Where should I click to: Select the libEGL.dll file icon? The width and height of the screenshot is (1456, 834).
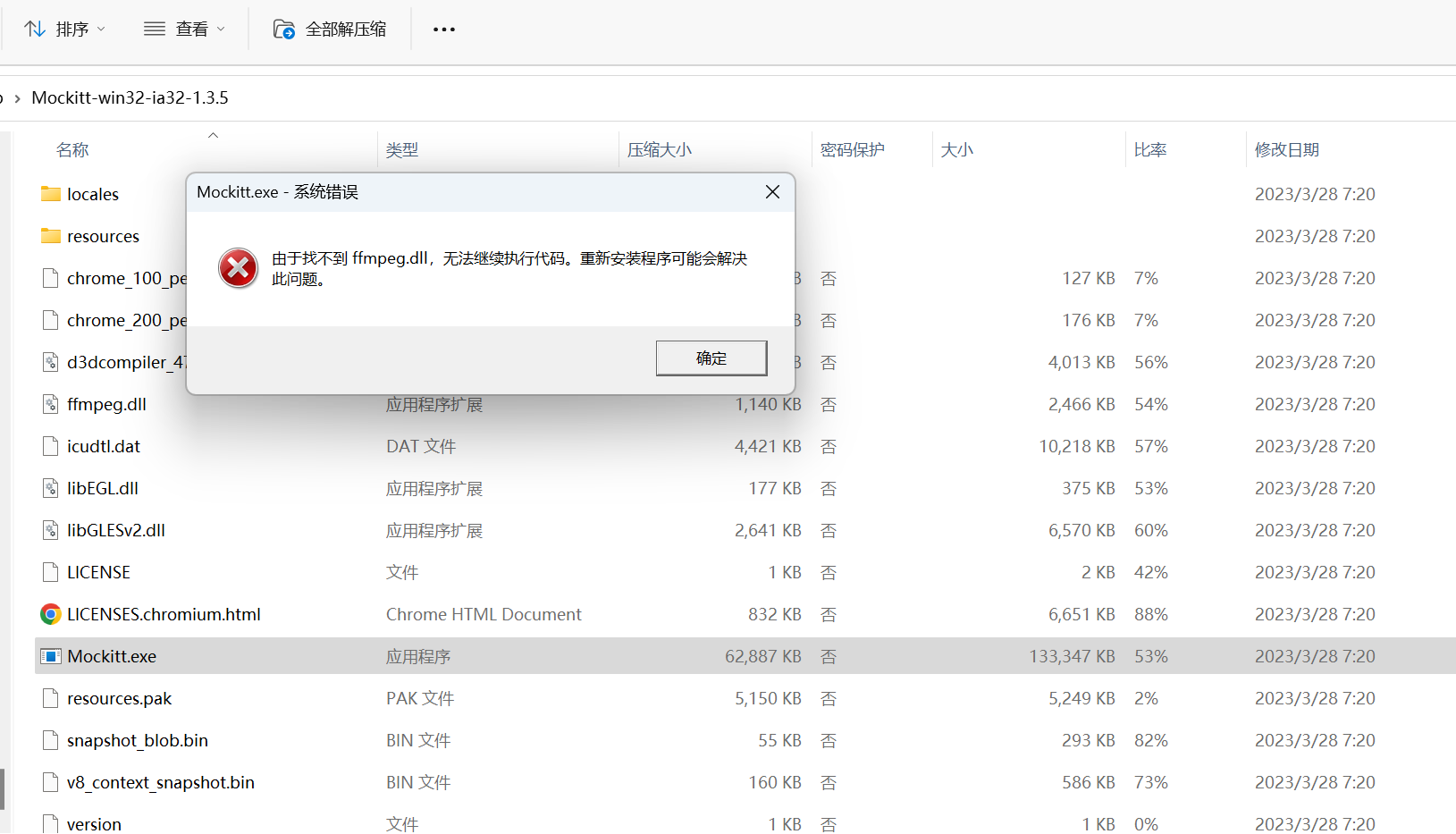click(x=51, y=488)
